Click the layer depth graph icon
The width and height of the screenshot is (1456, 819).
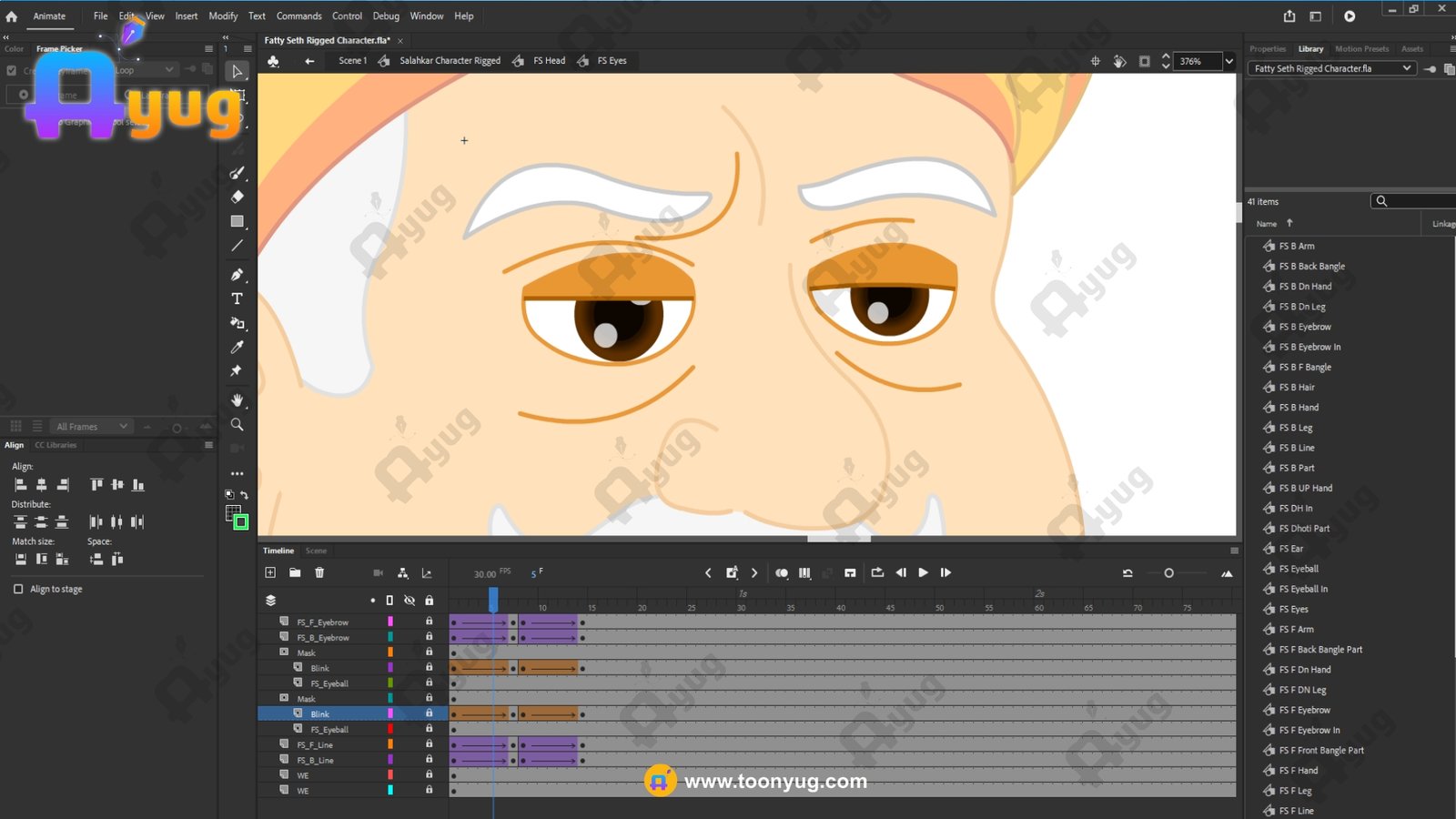[427, 573]
